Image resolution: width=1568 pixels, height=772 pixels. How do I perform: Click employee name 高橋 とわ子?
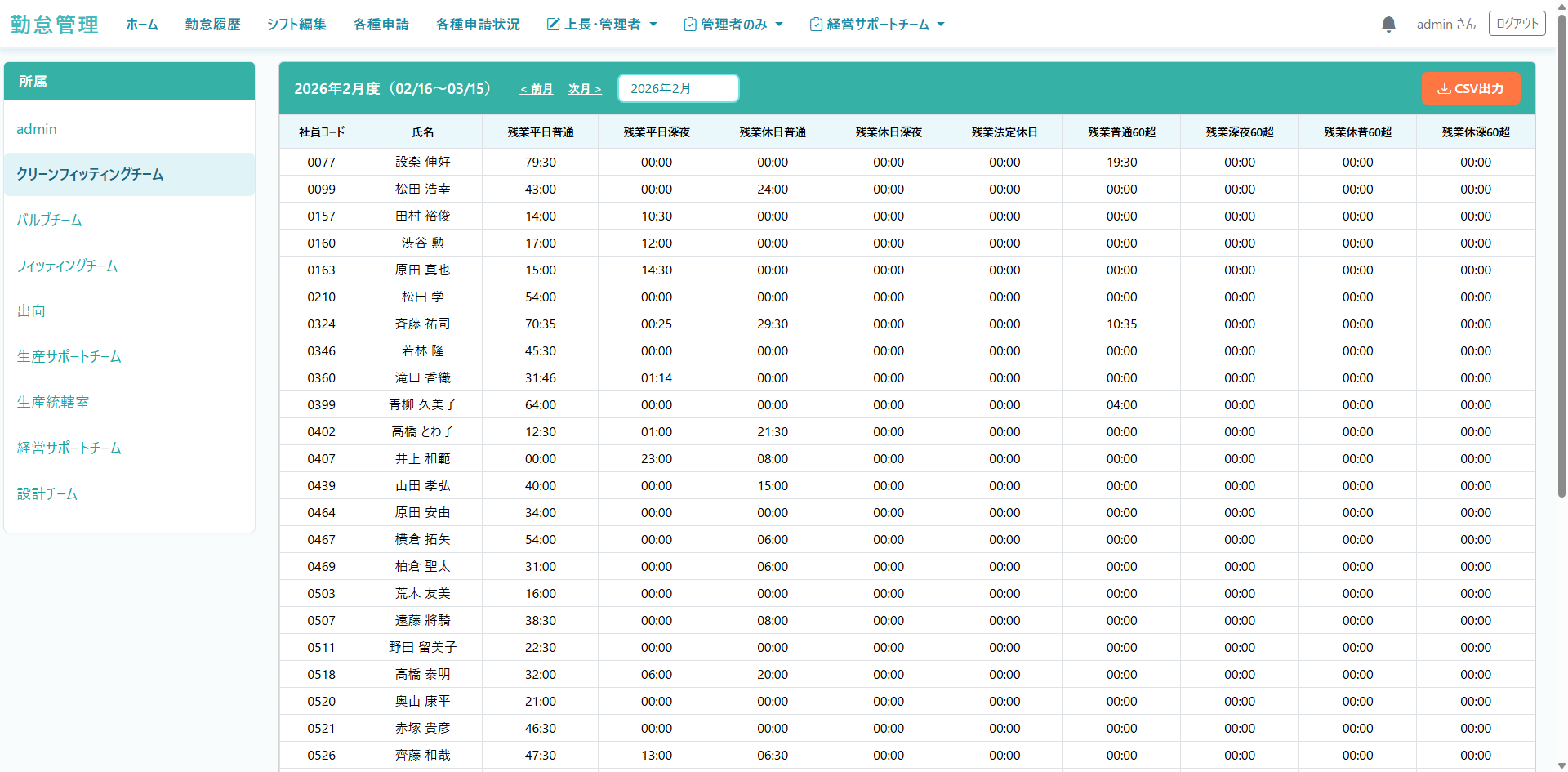point(423,432)
